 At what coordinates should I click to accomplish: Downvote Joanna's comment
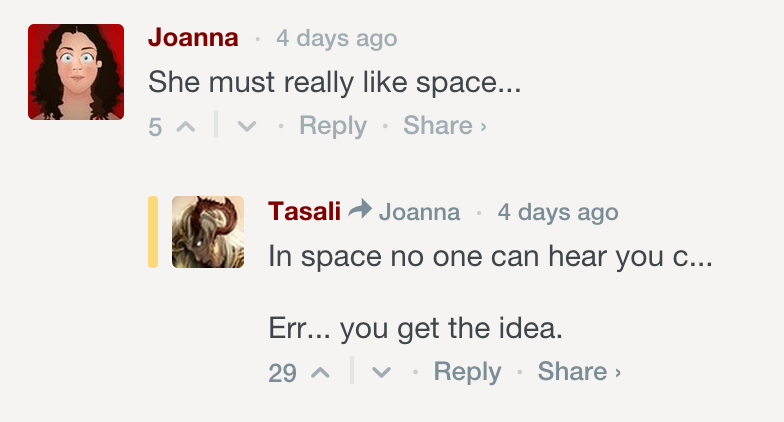pos(248,127)
